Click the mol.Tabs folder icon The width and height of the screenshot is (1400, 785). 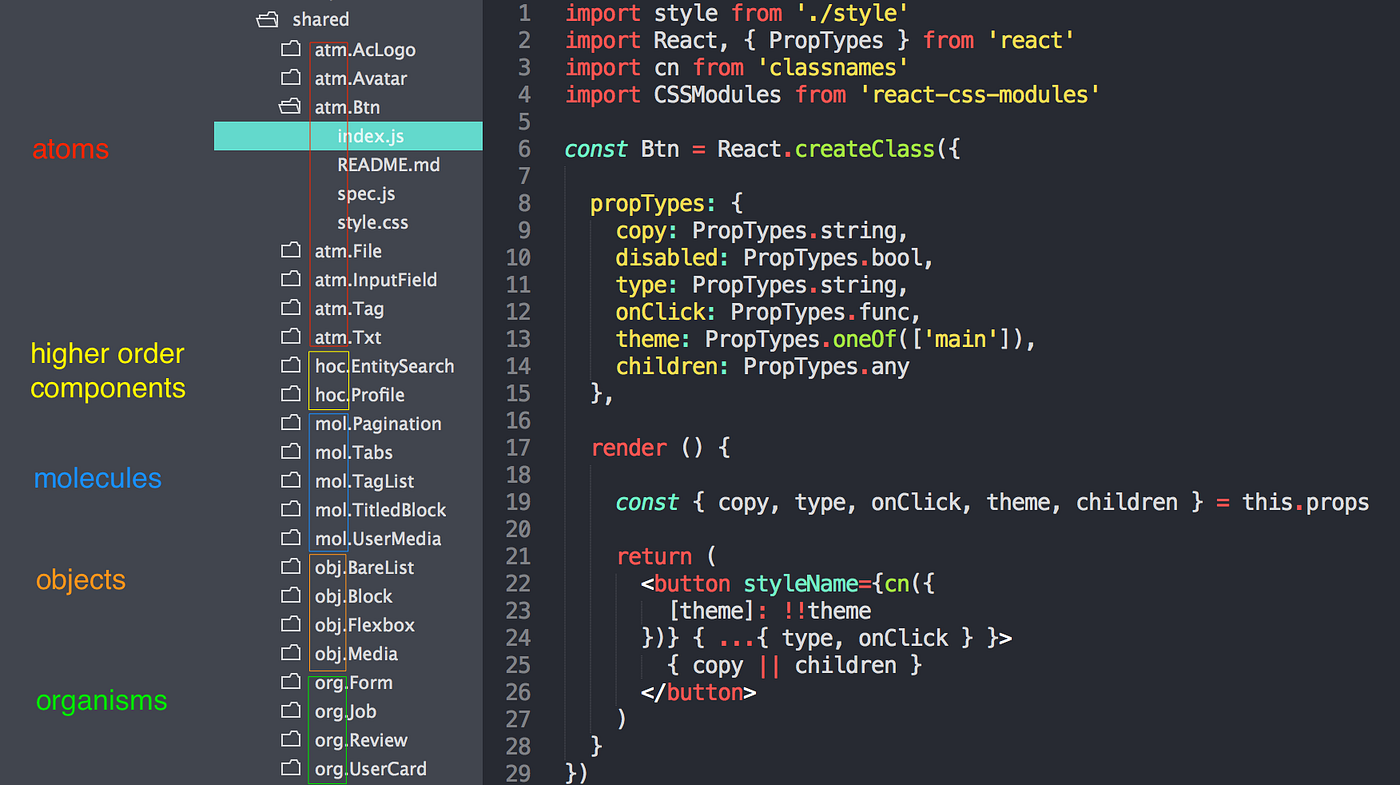coord(291,452)
